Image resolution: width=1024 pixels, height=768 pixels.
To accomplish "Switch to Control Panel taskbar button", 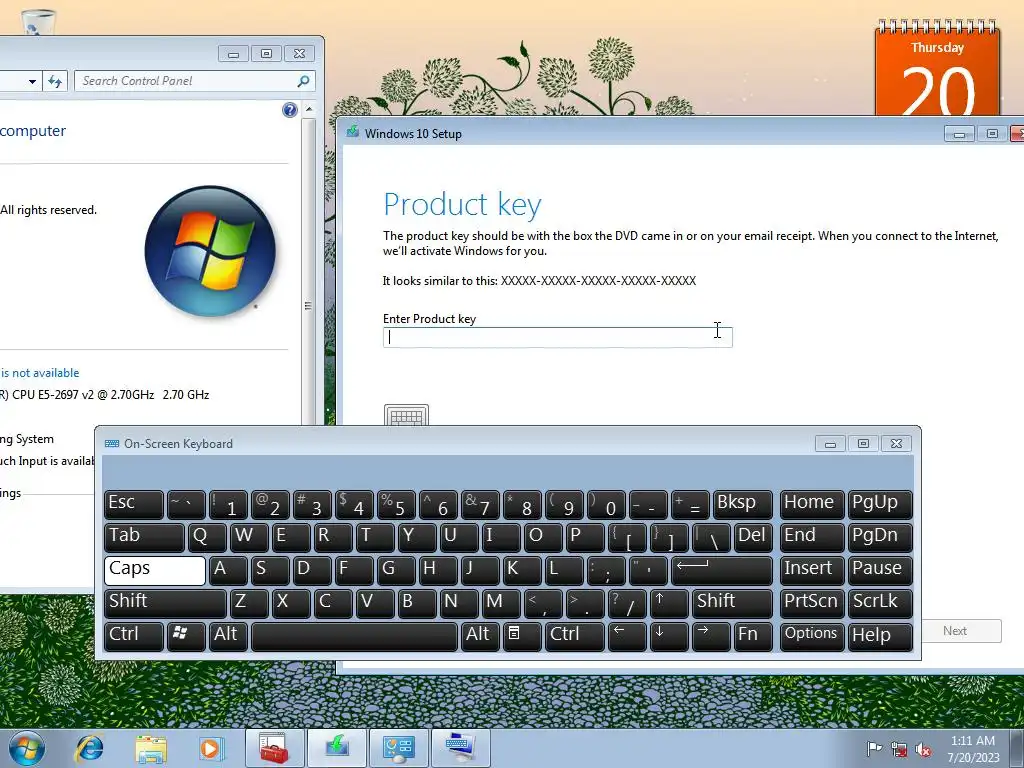I will (398, 748).
